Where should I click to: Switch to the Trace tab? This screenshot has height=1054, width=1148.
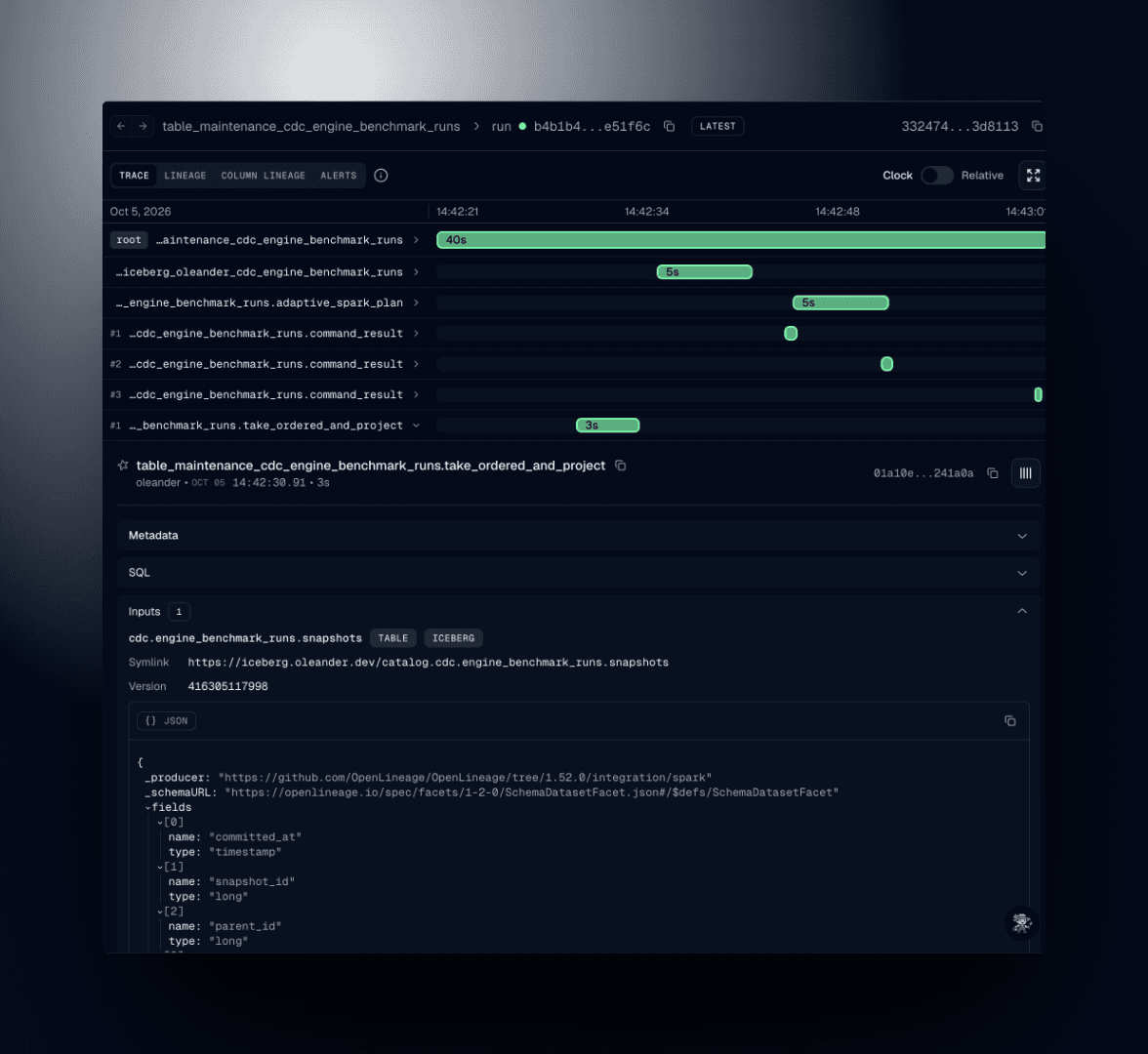[x=134, y=176]
